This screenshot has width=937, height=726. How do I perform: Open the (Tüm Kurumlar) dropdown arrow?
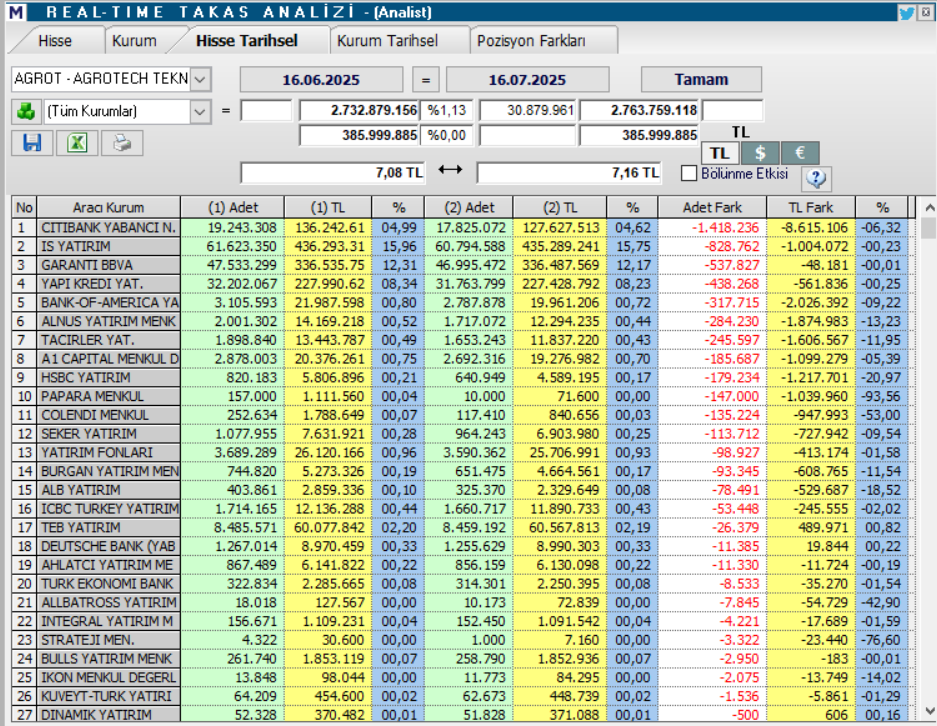(200, 111)
